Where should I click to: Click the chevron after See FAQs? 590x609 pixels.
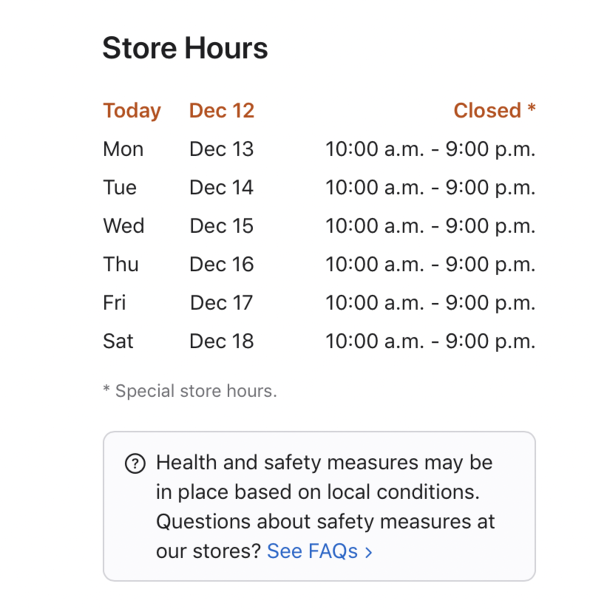[x=369, y=552]
